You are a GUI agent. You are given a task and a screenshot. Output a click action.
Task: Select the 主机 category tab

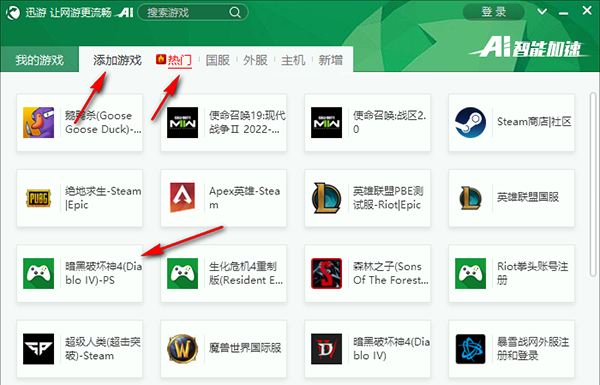tap(293, 60)
